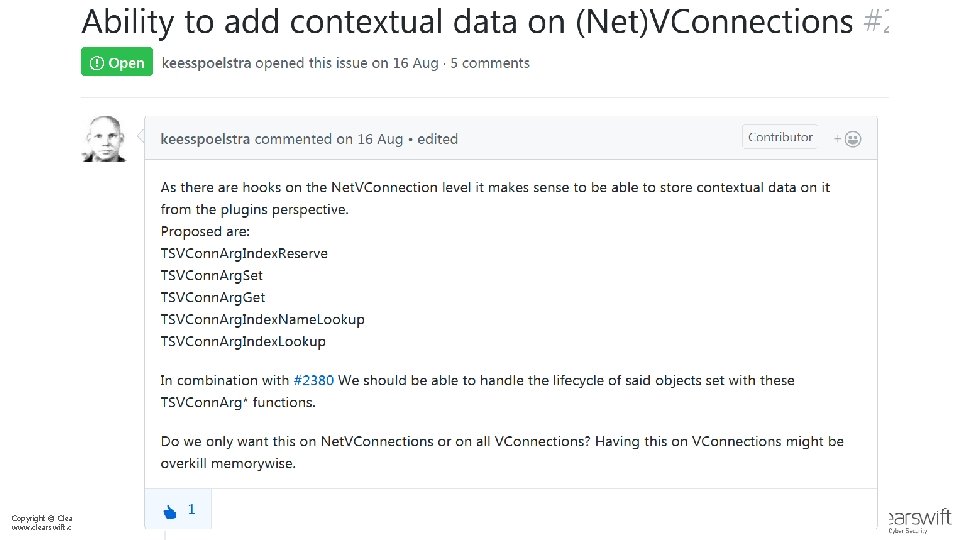Viewport: 960px width, 540px height.
Task: Click the 'Proposed are:' line of text
Action: pos(205,232)
